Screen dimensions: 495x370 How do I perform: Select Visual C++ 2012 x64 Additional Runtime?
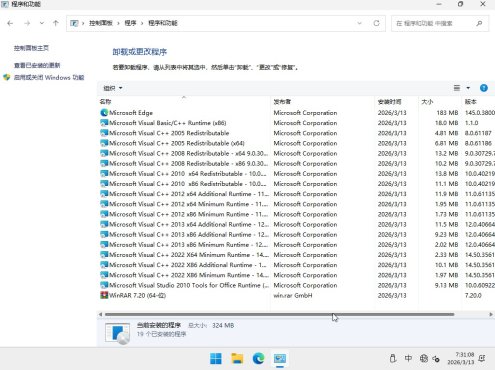tap(297, 194)
